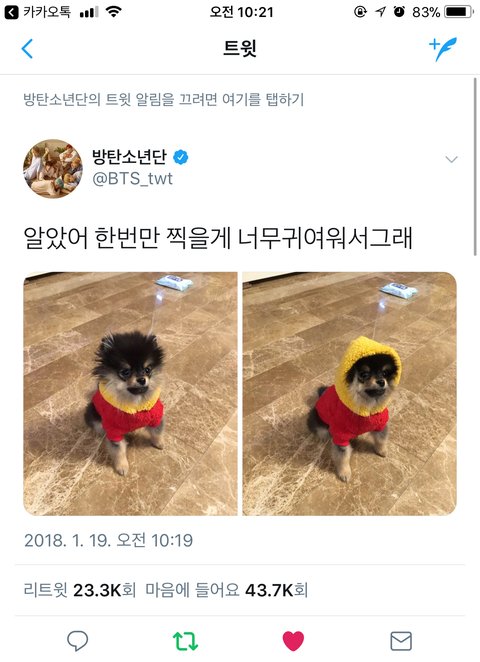Show the 마음에 들어요 43.7K list
The height and width of the screenshot is (662, 480).
pyautogui.click(x=226, y=590)
